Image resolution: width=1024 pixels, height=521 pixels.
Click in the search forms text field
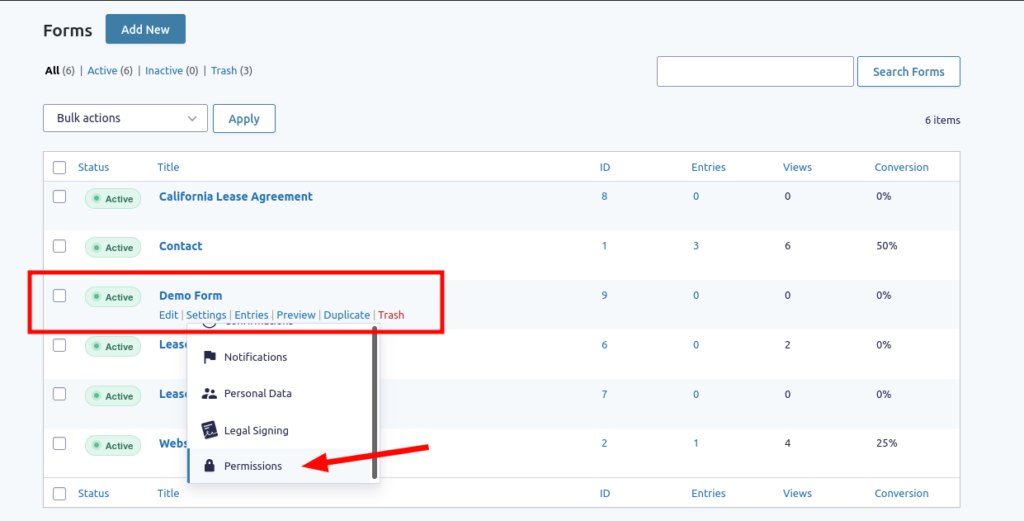(755, 72)
